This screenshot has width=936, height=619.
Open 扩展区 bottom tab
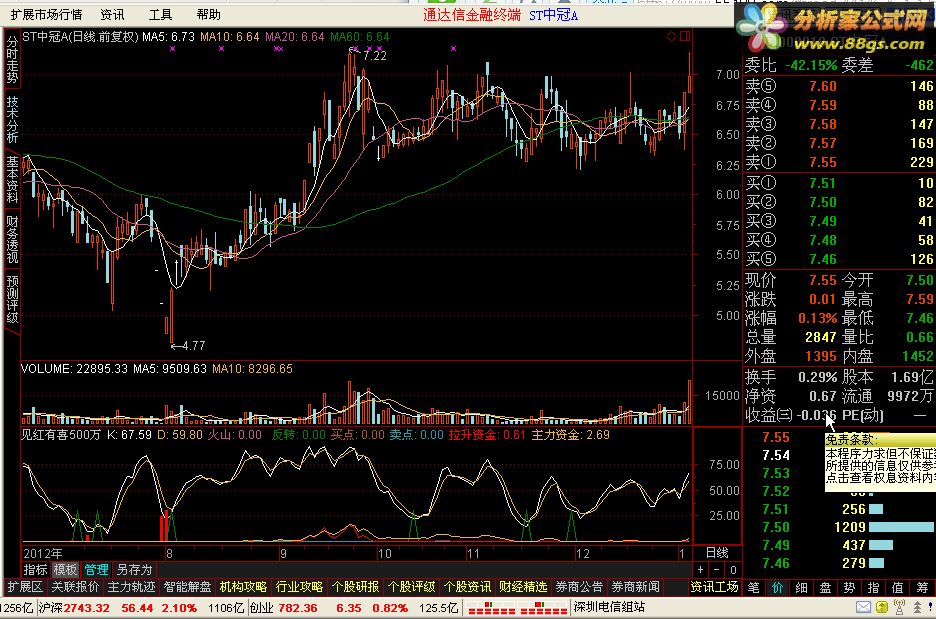[x=25, y=587]
